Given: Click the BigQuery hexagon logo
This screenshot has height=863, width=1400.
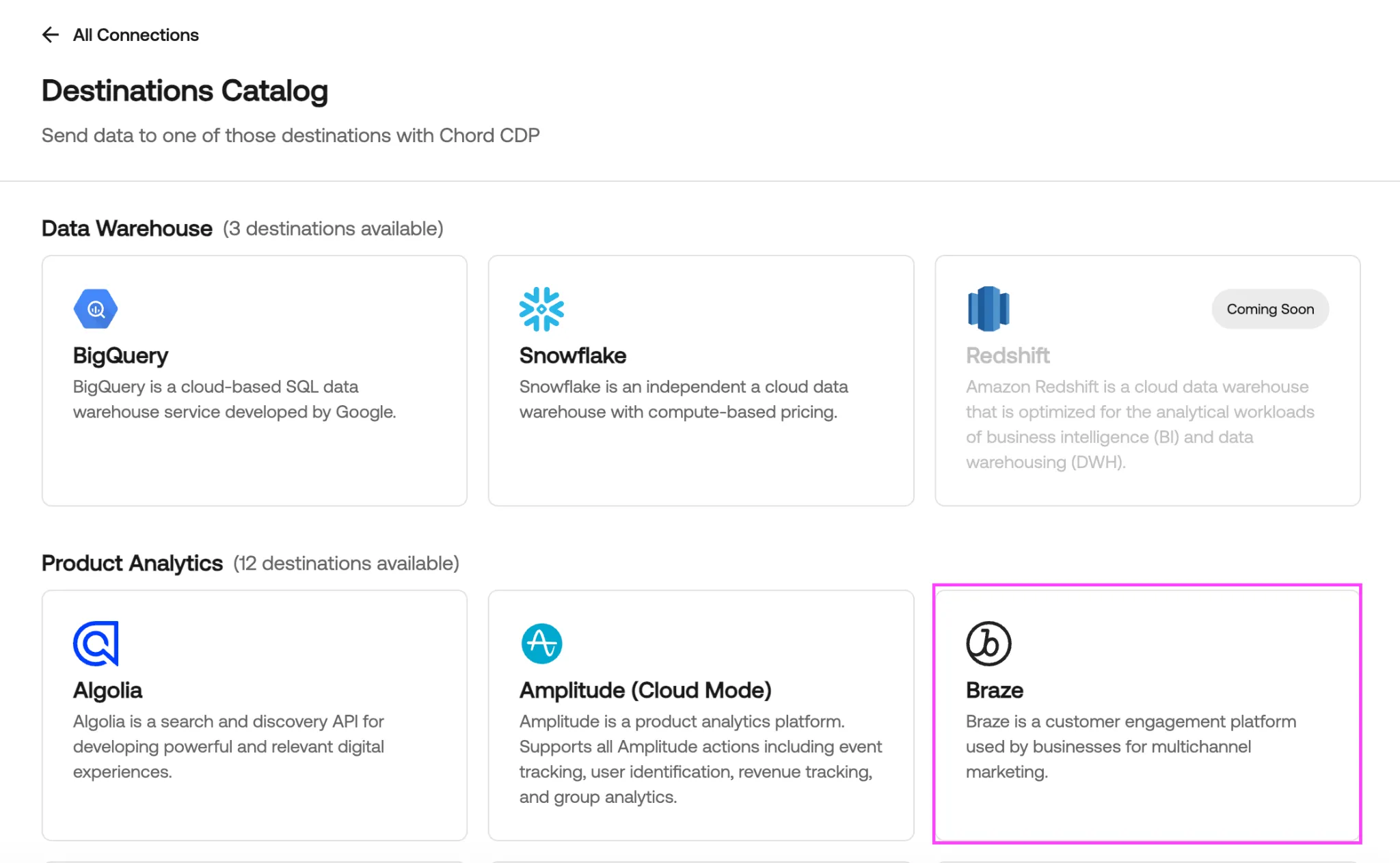Looking at the screenshot, I should click(x=96, y=309).
